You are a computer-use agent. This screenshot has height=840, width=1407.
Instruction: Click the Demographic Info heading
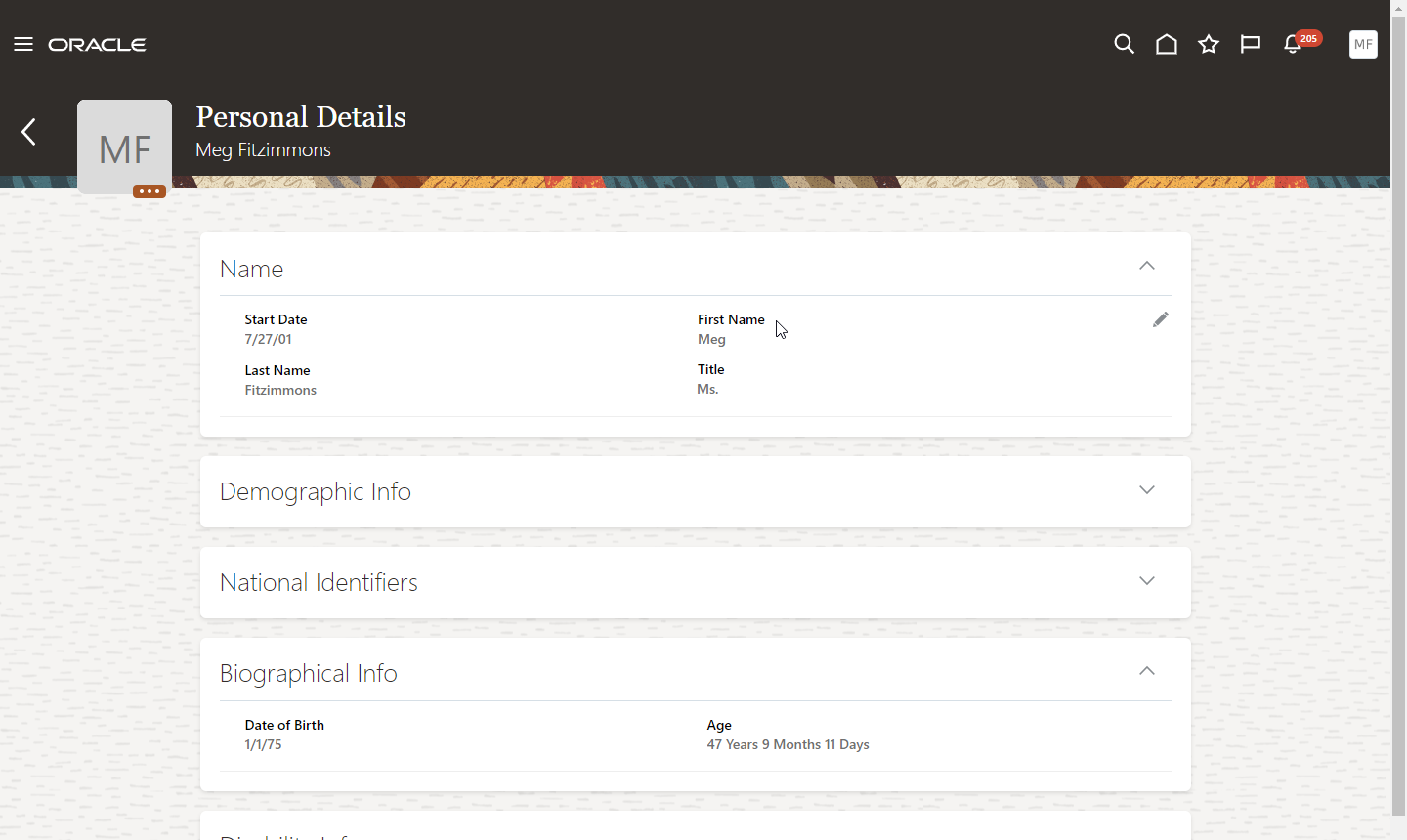point(316,491)
